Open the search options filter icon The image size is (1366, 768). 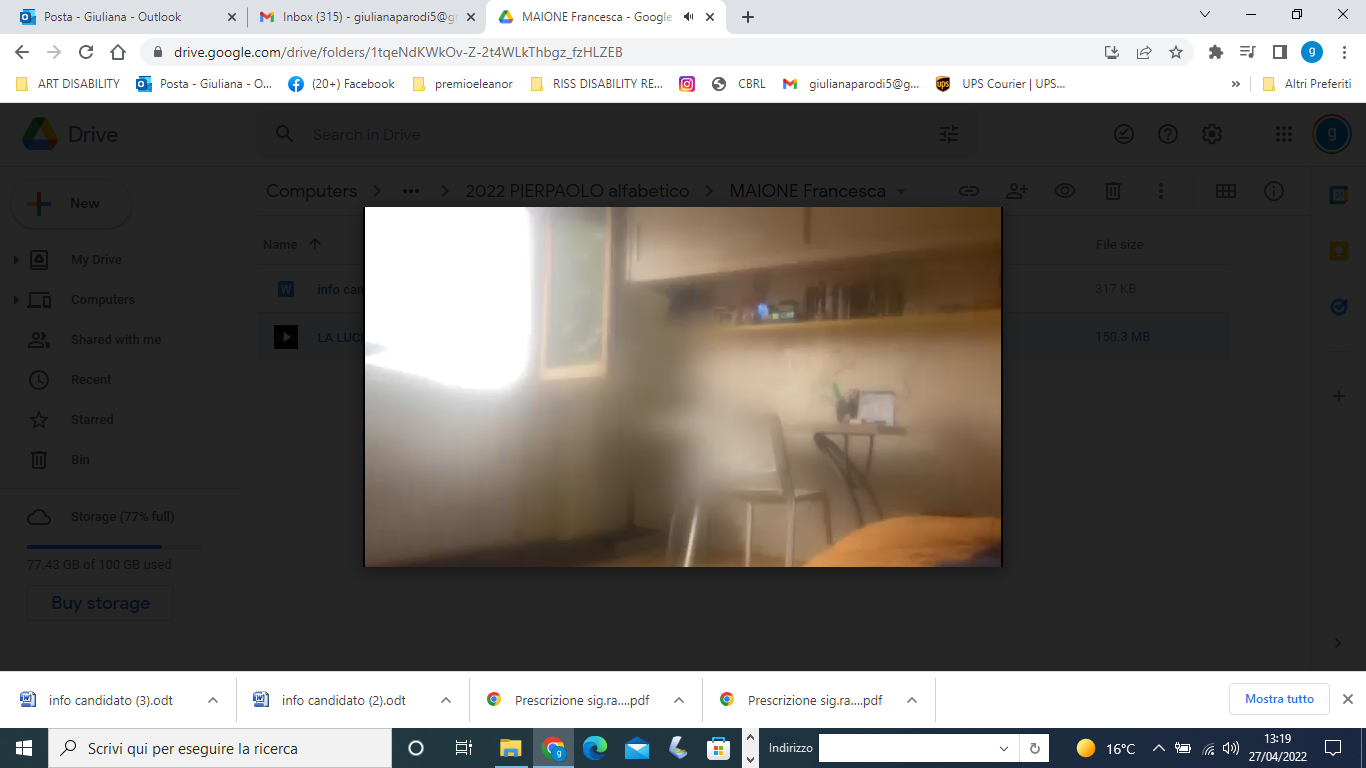[949, 134]
